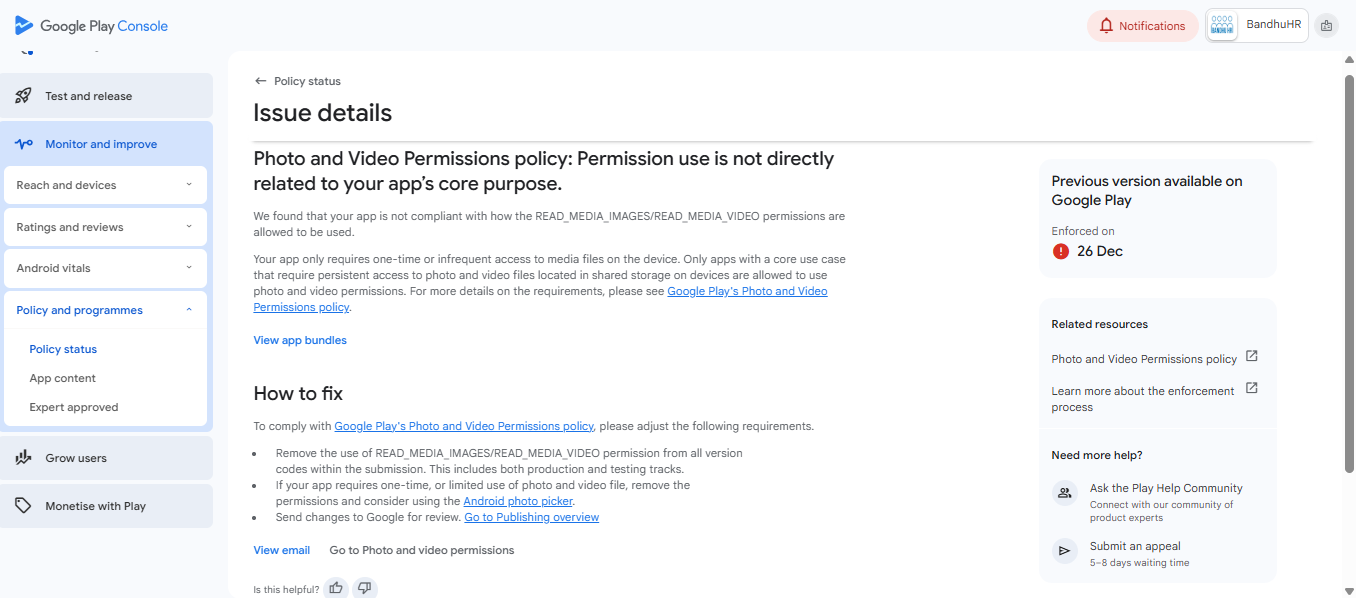Click the Notifications button
The width and height of the screenshot is (1356, 598).
pos(1142,26)
